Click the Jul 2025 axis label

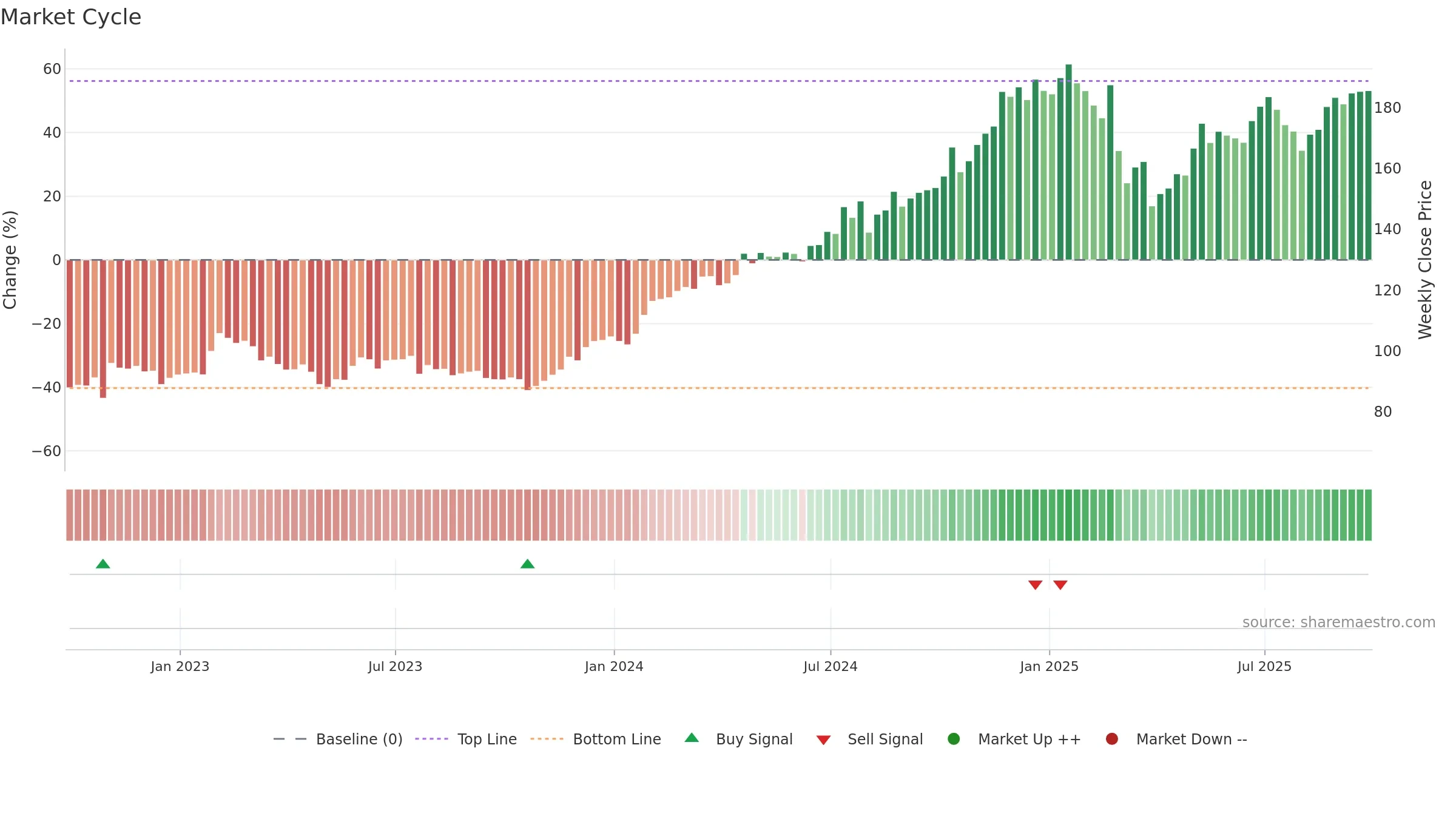pyautogui.click(x=1265, y=666)
